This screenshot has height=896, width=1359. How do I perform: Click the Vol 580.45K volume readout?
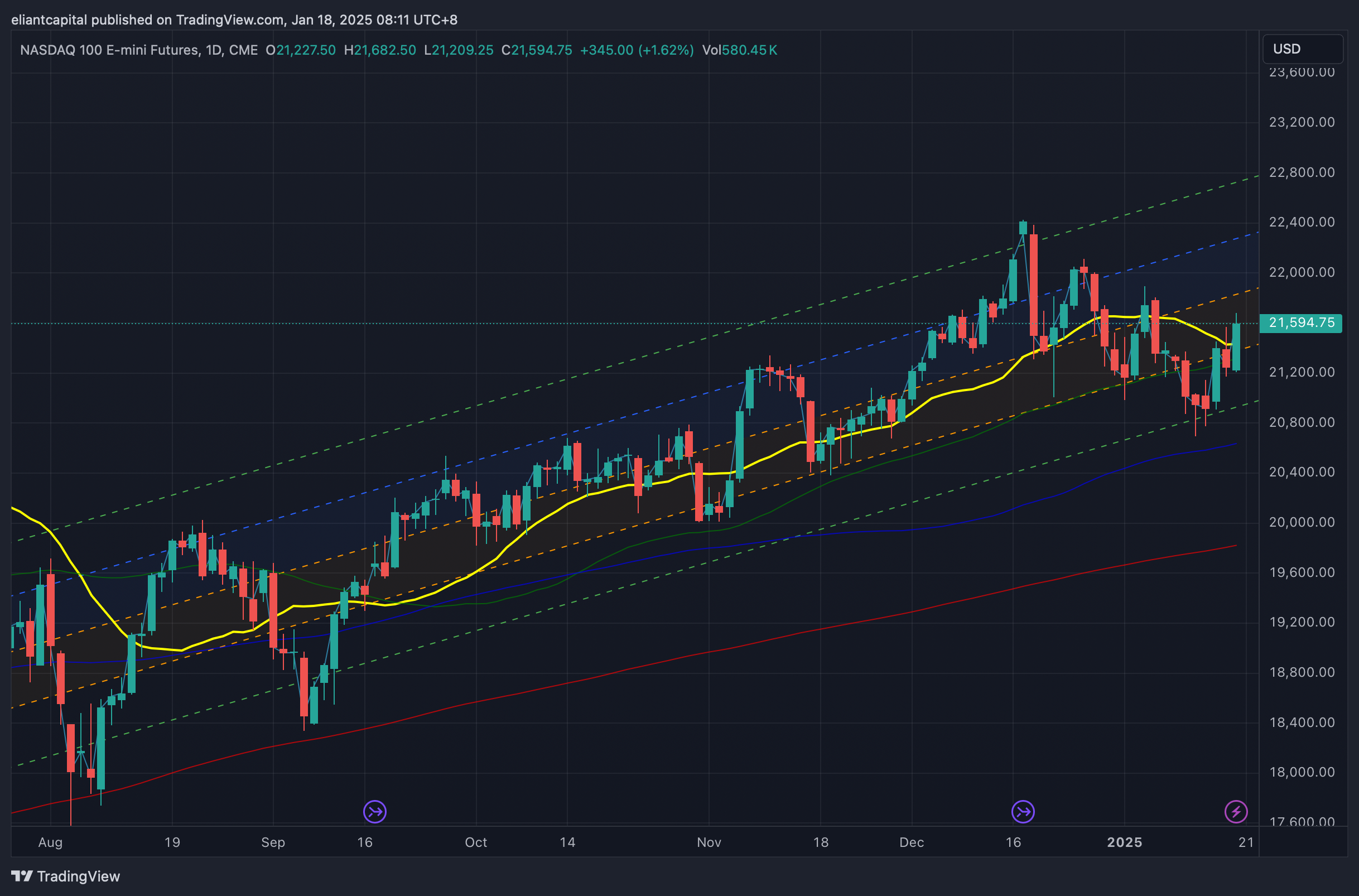click(x=739, y=50)
